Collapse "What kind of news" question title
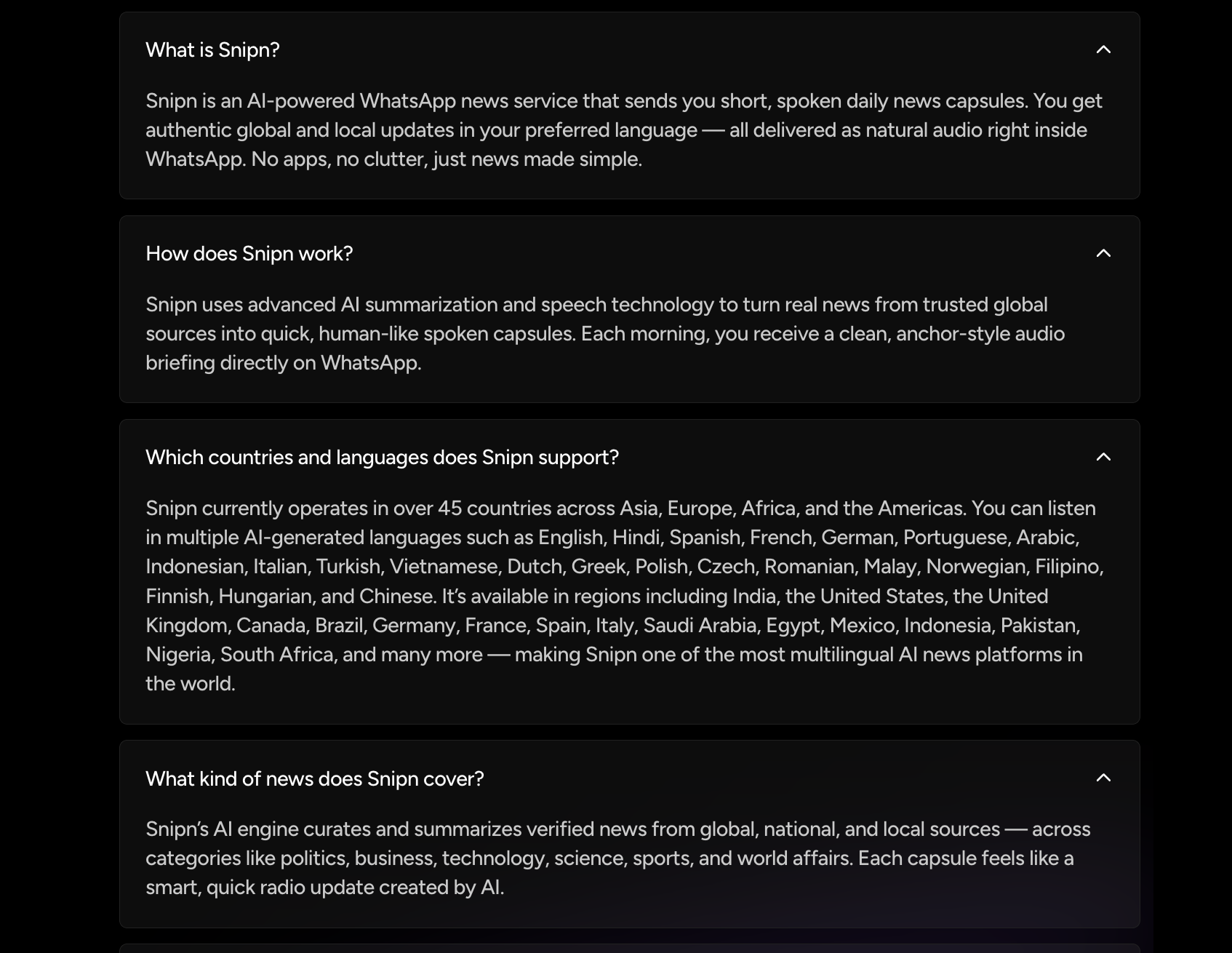 [x=314, y=778]
